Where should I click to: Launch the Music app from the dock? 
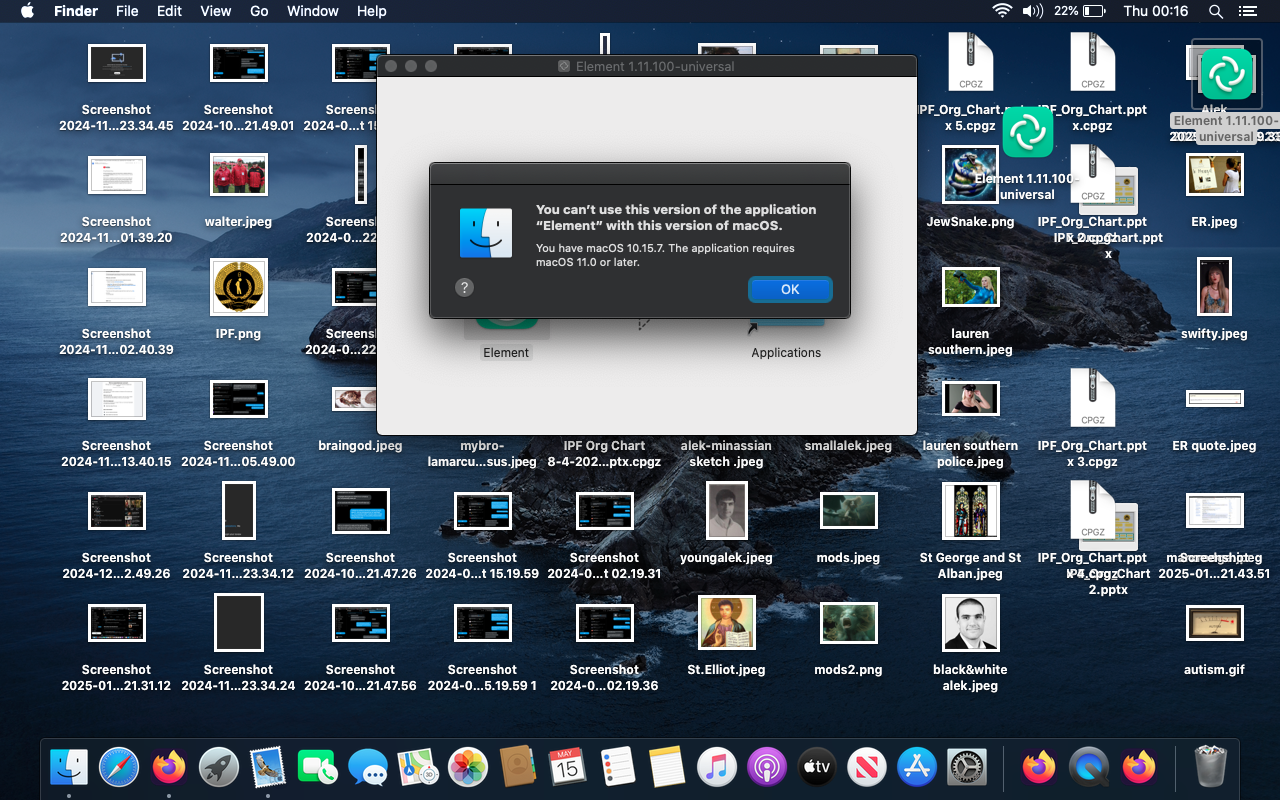717,767
